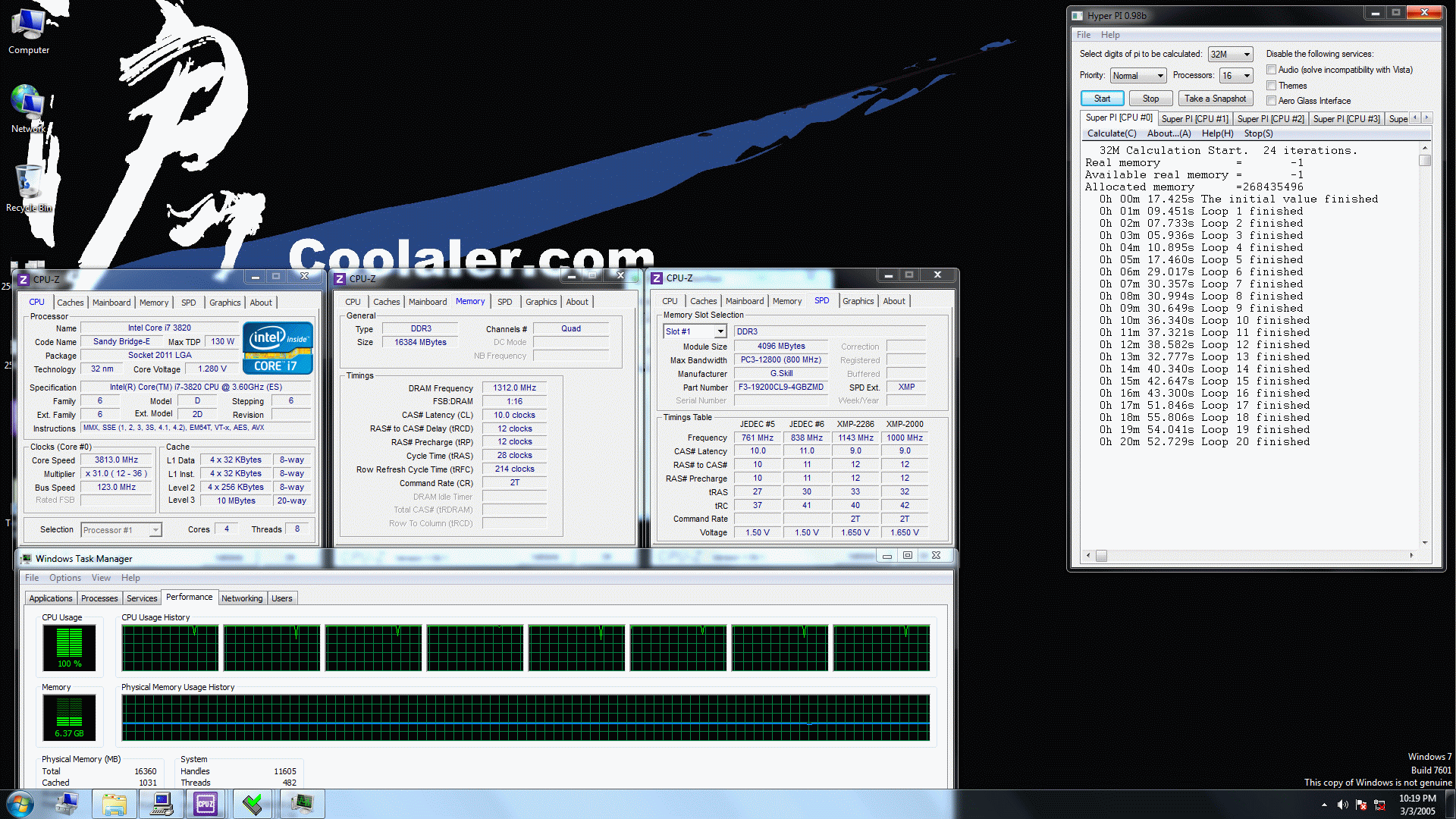1456x819 pixels.
Task: Click the DRAM Frequency 1312.0 MHz value
Action: (514, 388)
